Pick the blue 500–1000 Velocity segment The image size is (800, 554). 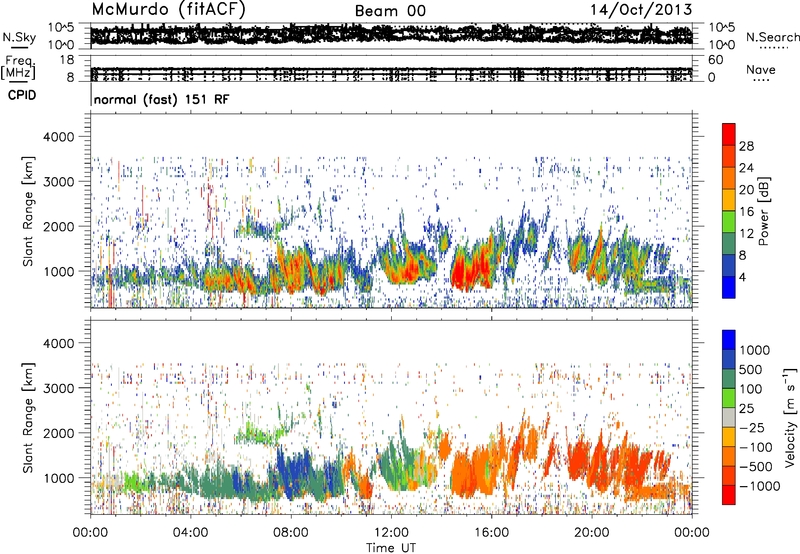pos(729,359)
